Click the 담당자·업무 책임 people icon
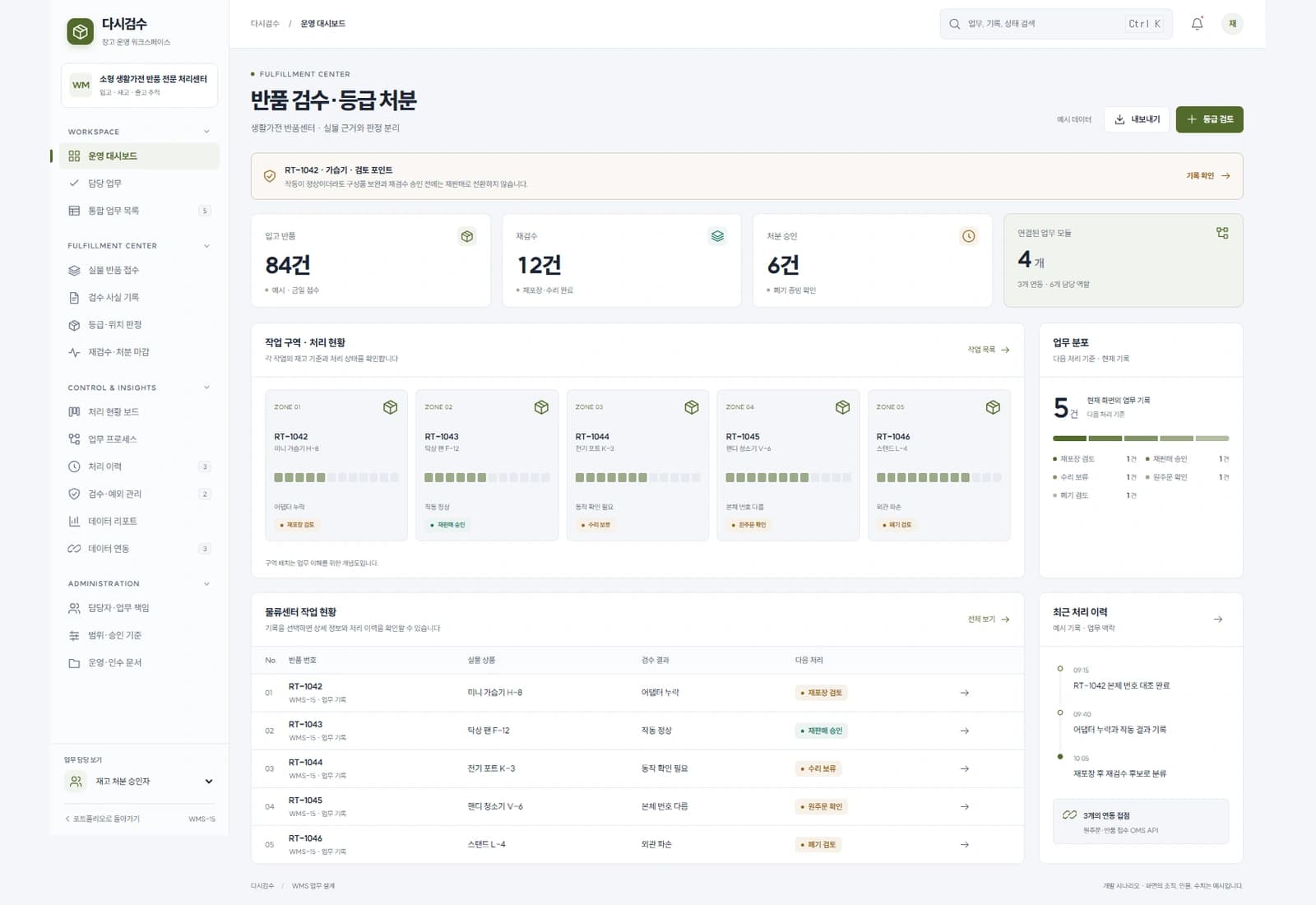This screenshot has width=1316, height=905. point(74,608)
